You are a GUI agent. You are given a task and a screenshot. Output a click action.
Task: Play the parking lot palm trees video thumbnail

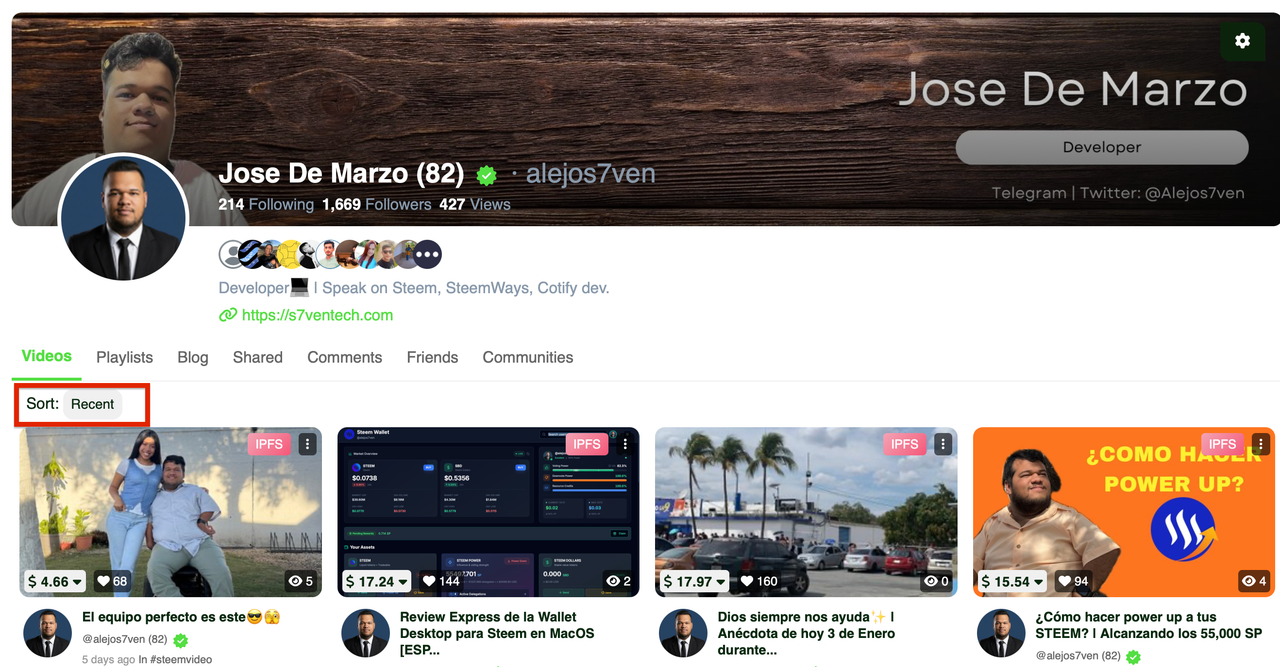tap(806, 512)
